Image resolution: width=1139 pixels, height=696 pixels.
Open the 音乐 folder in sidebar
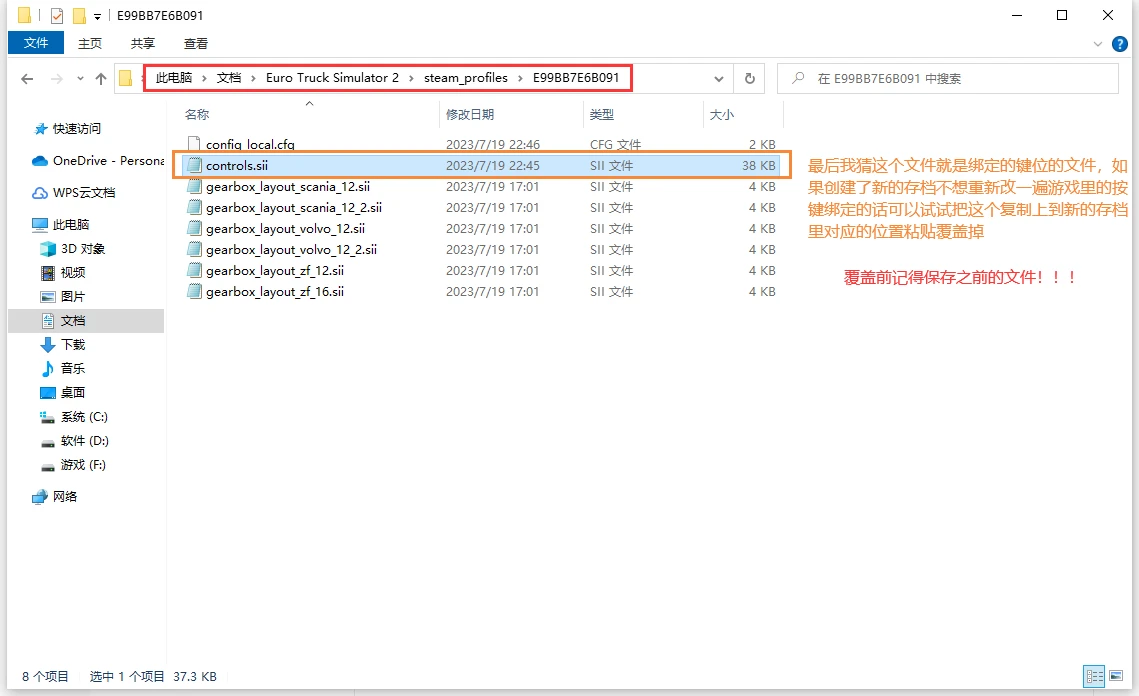coord(73,368)
